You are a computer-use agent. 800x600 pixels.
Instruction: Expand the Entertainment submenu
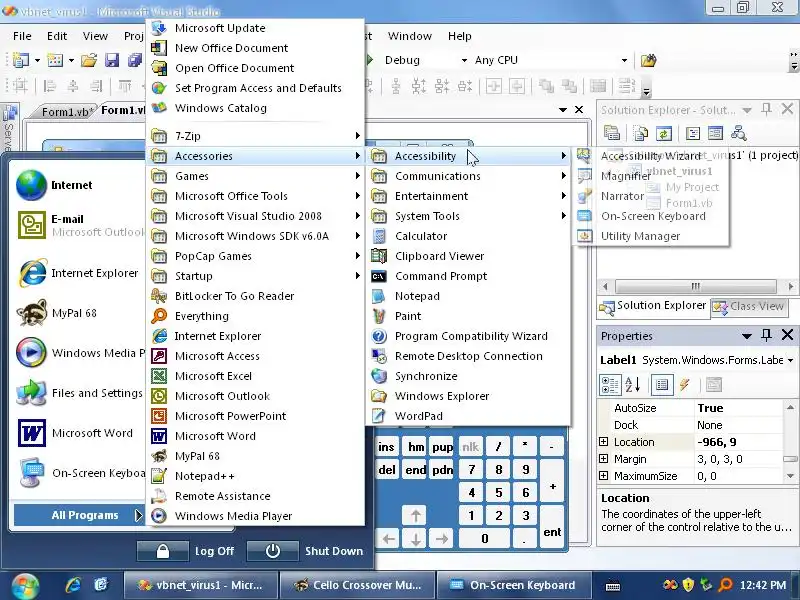[x=468, y=196]
